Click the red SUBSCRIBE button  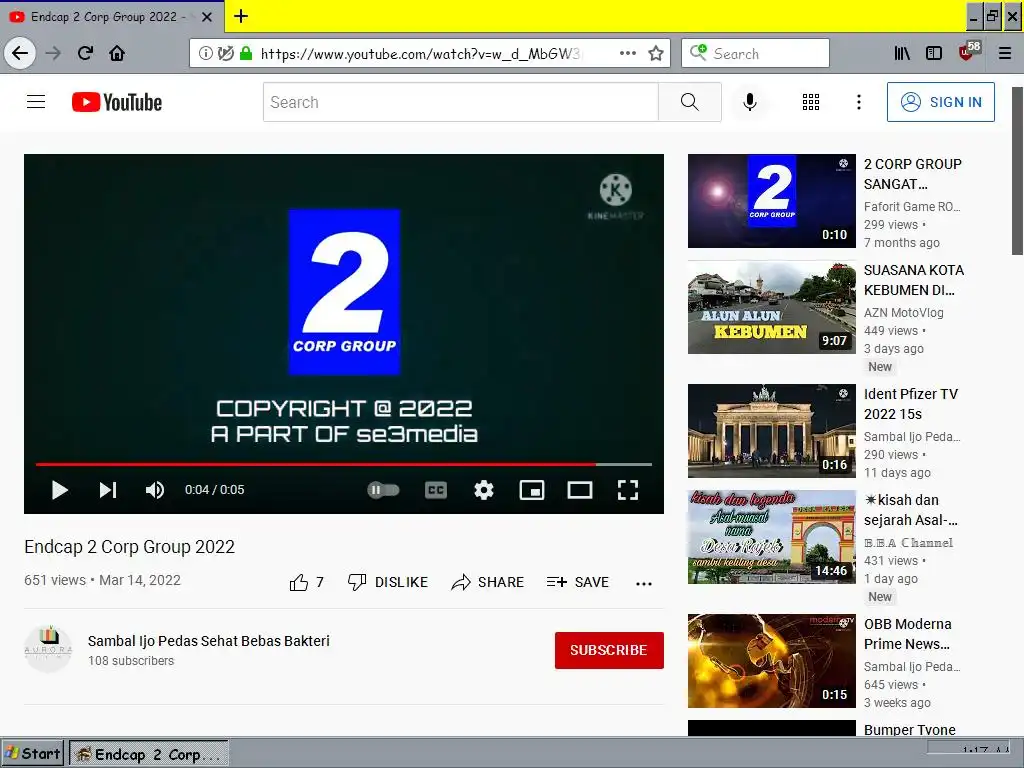point(609,650)
